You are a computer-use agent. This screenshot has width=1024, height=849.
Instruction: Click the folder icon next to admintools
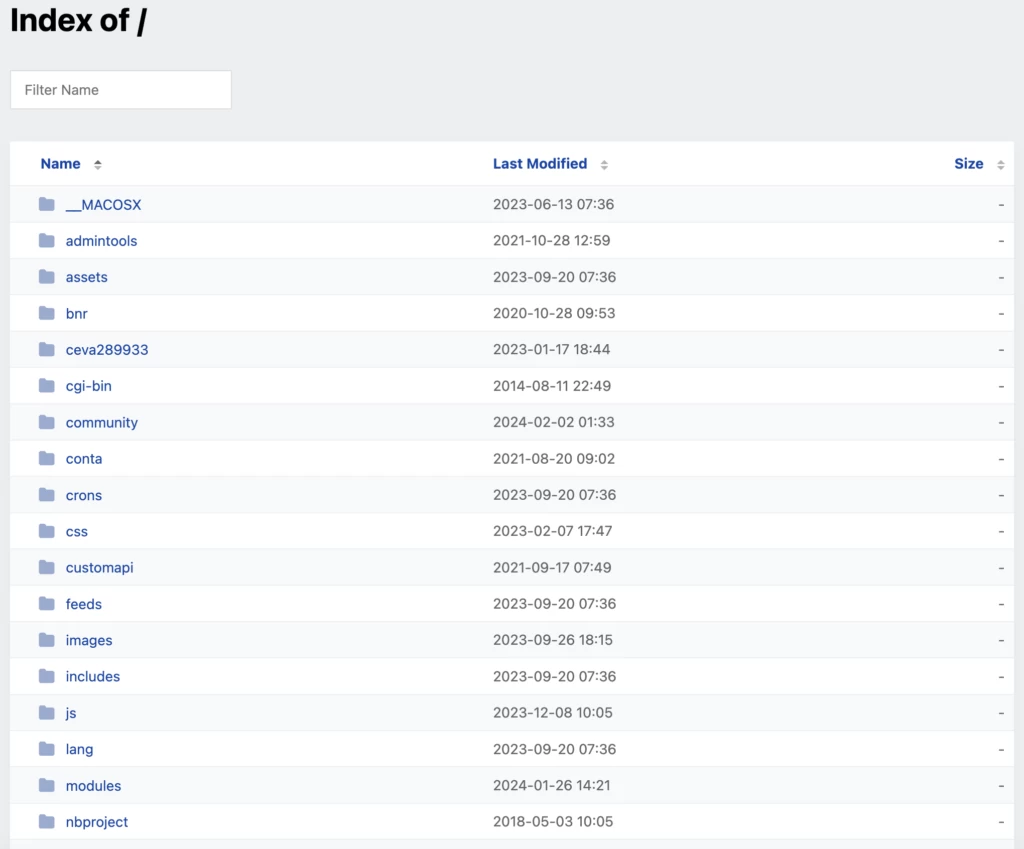[x=47, y=240]
